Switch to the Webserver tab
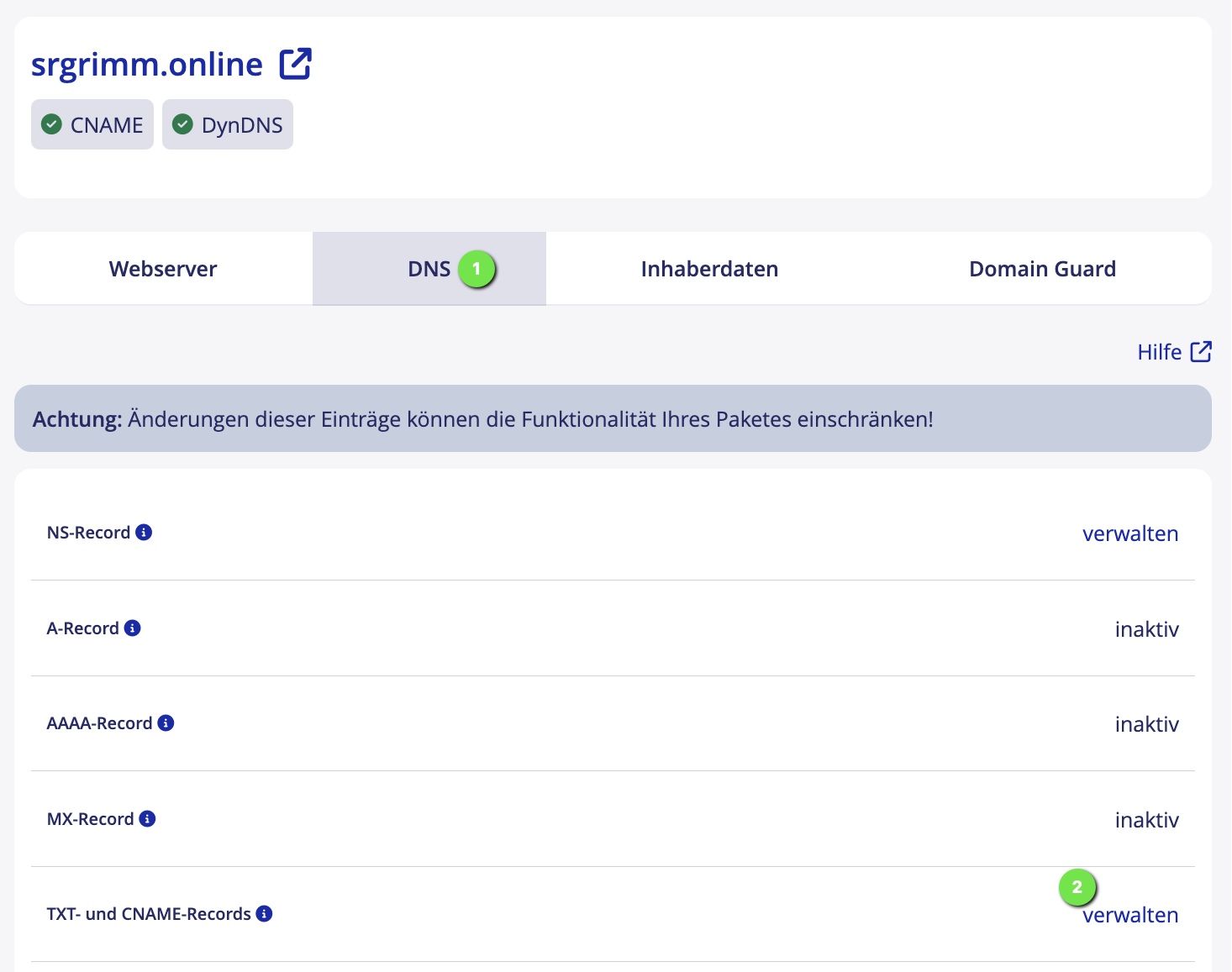 click(x=163, y=269)
